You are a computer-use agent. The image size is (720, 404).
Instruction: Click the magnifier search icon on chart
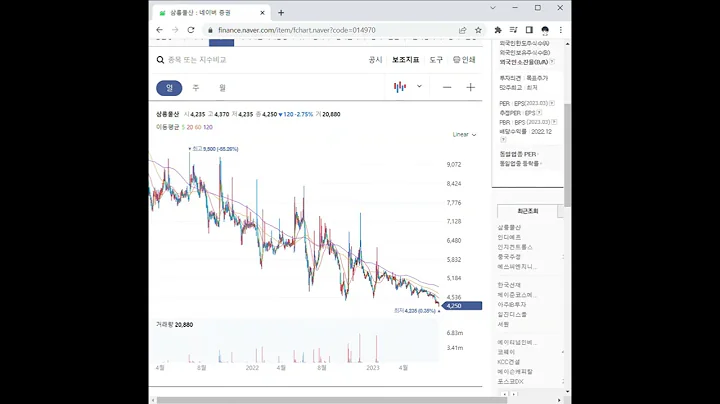point(160,60)
